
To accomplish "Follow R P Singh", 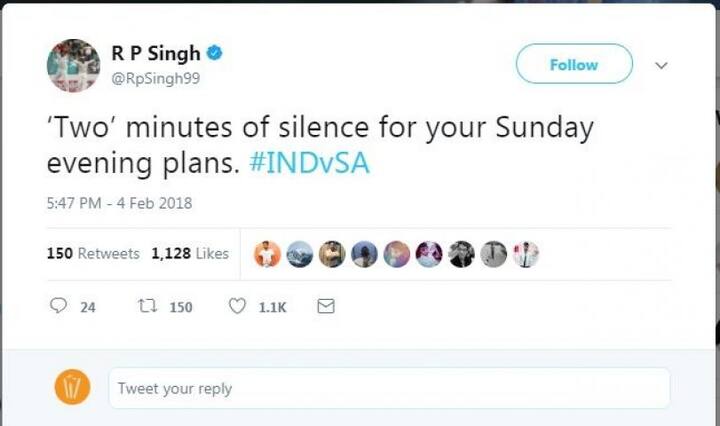I will coord(574,64).
